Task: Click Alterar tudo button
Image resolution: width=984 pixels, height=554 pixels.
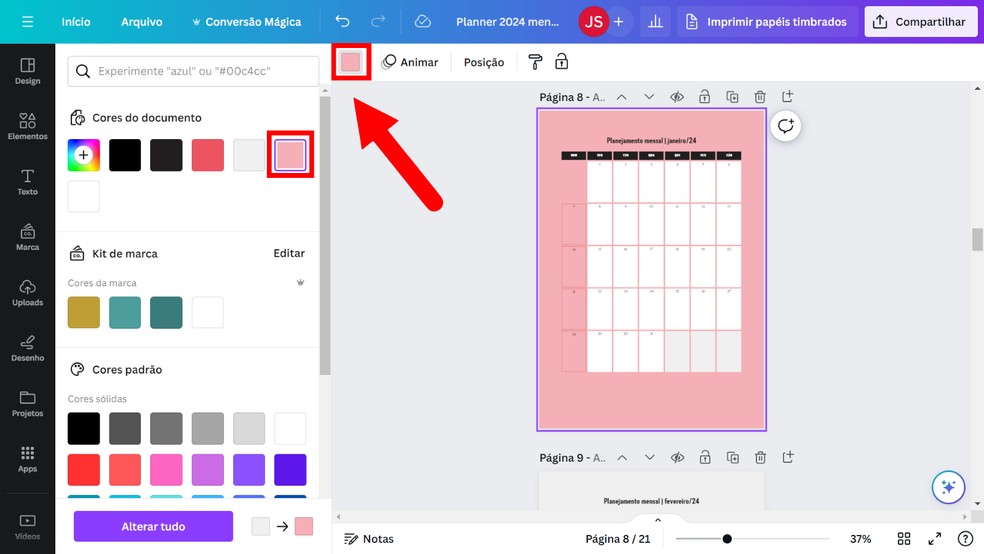Action: [153, 526]
